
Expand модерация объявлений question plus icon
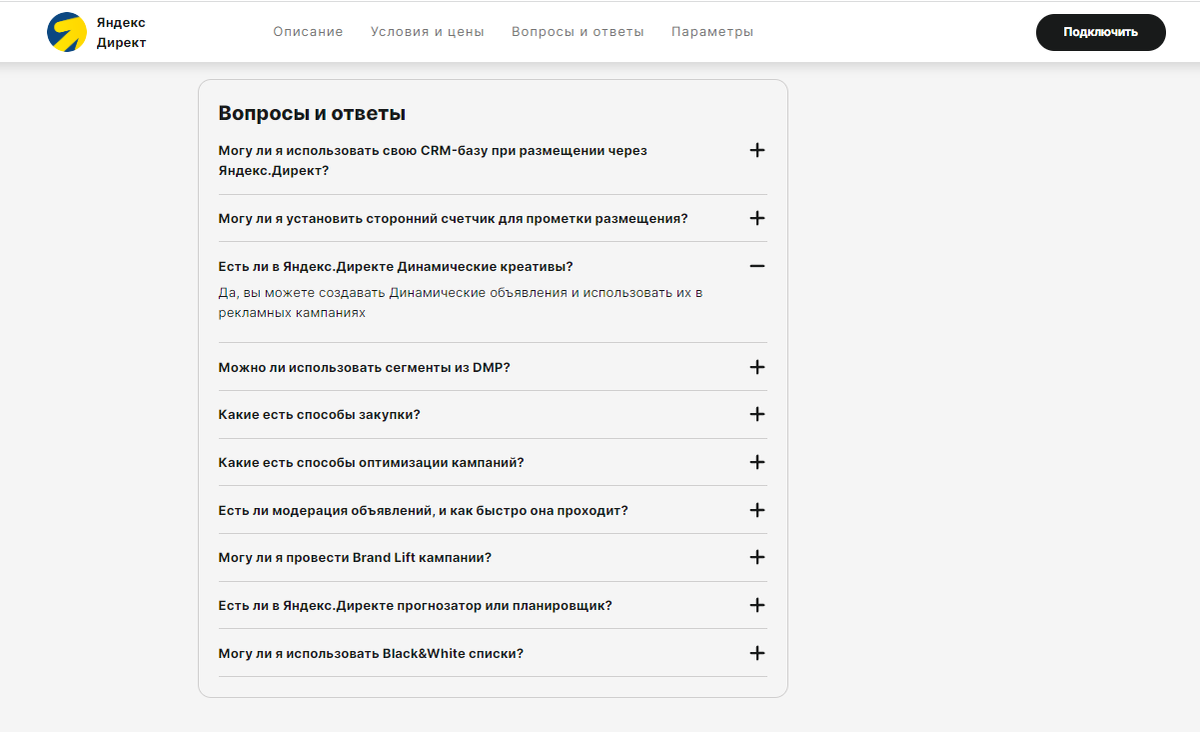click(757, 510)
